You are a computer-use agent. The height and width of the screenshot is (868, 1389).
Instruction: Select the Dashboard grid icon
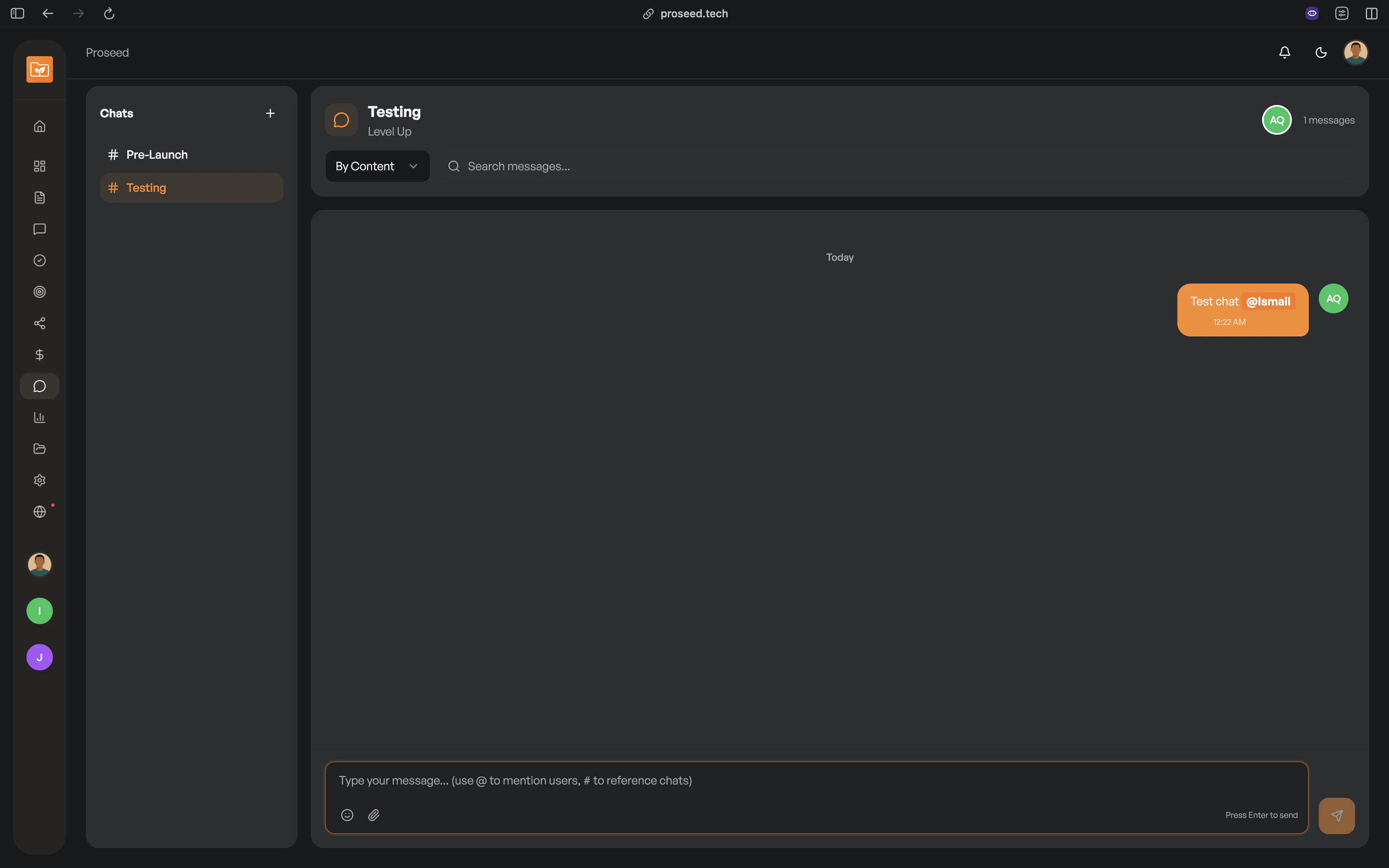click(39, 167)
